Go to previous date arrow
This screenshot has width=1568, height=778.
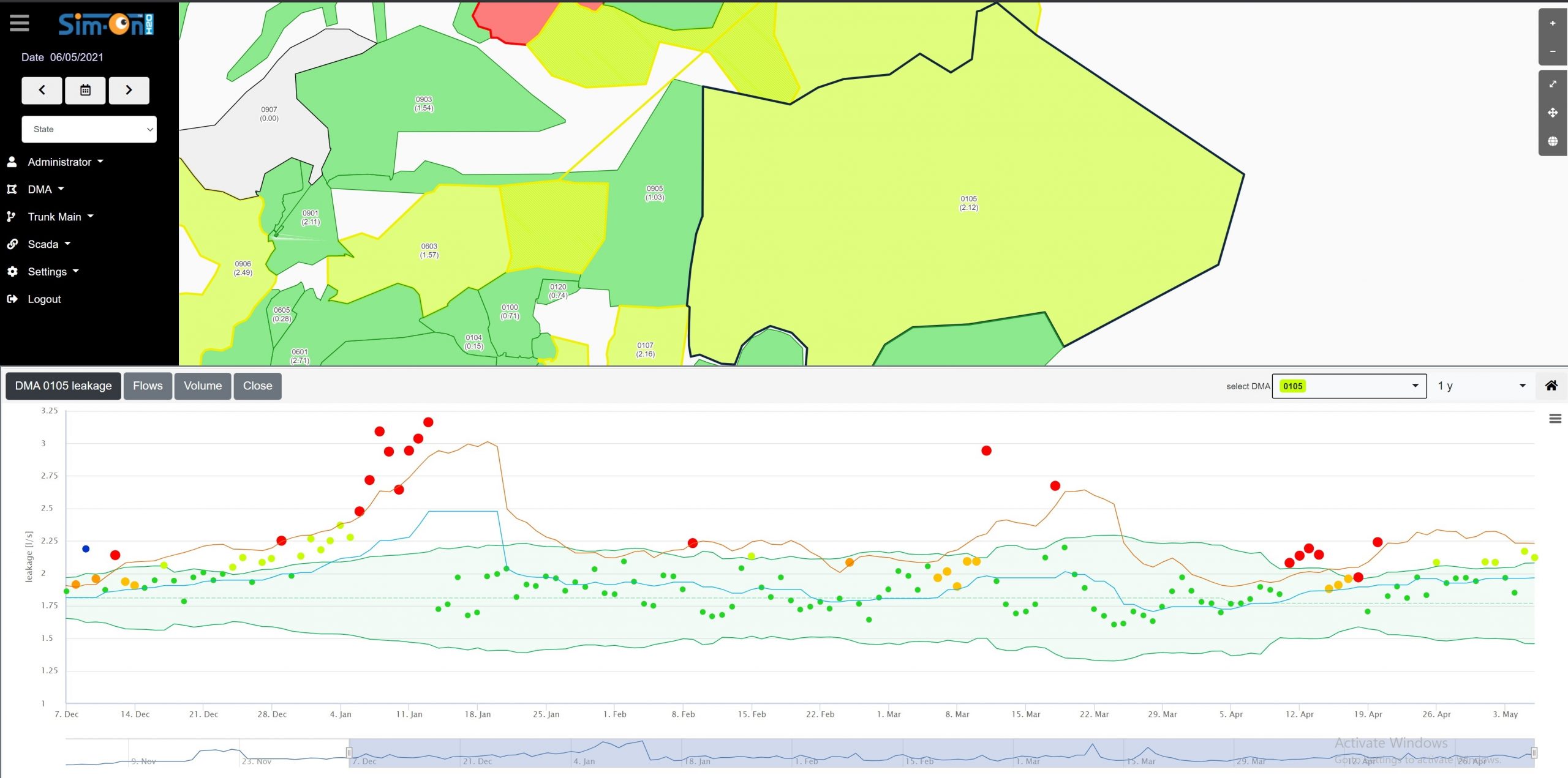coord(42,90)
